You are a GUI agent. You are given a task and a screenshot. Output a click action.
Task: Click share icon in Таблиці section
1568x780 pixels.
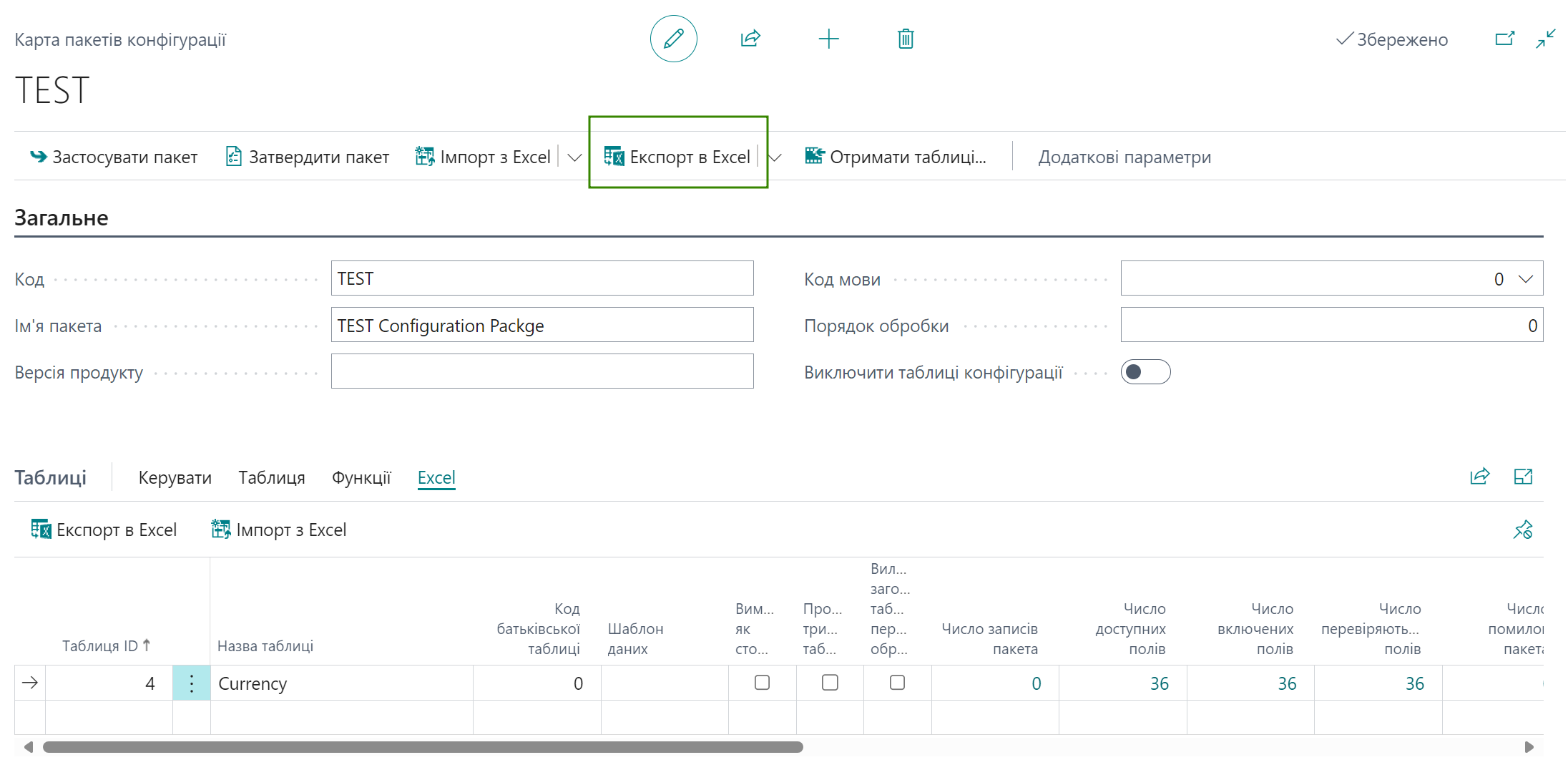1479,477
